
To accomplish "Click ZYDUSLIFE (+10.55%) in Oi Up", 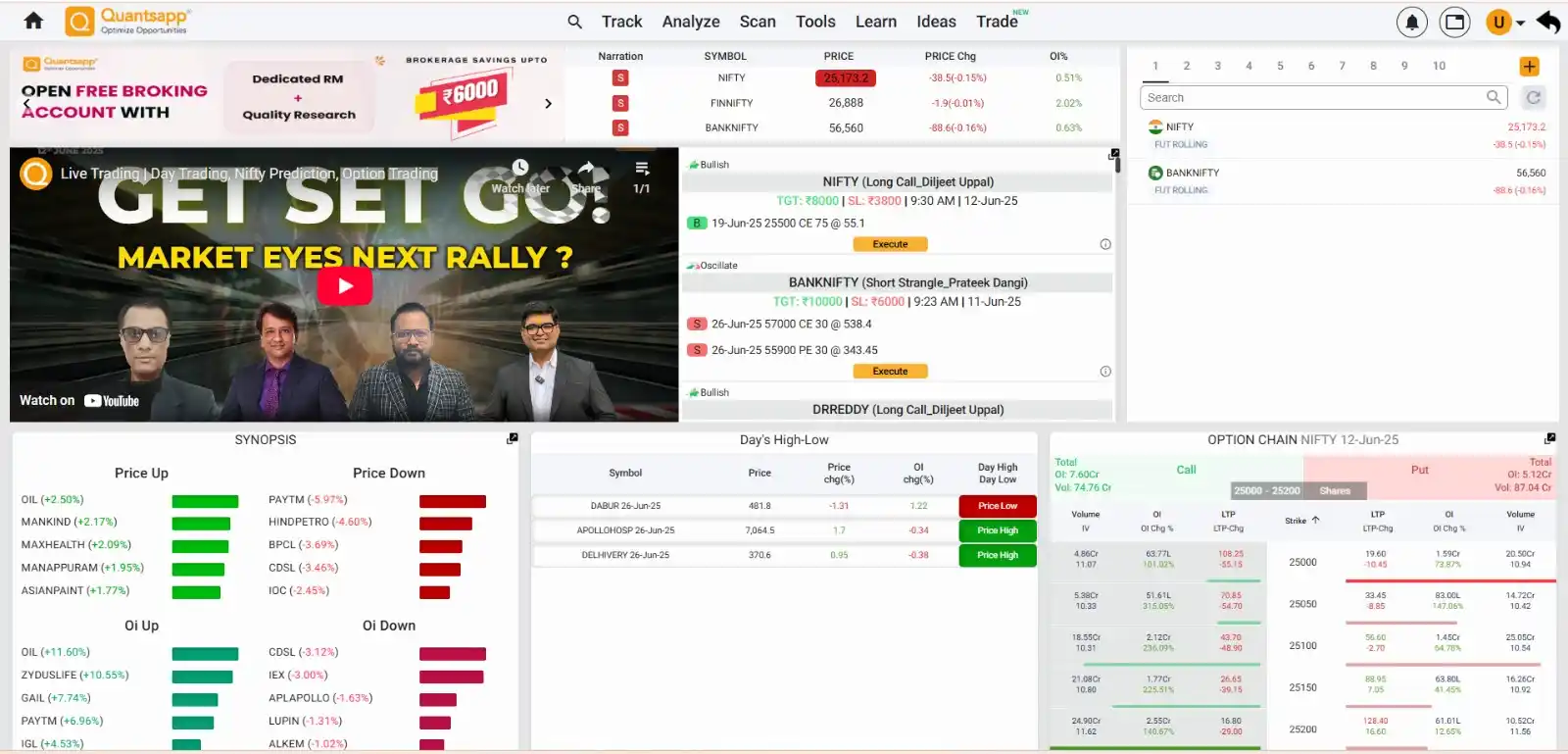I will pyautogui.click(x=75, y=675).
